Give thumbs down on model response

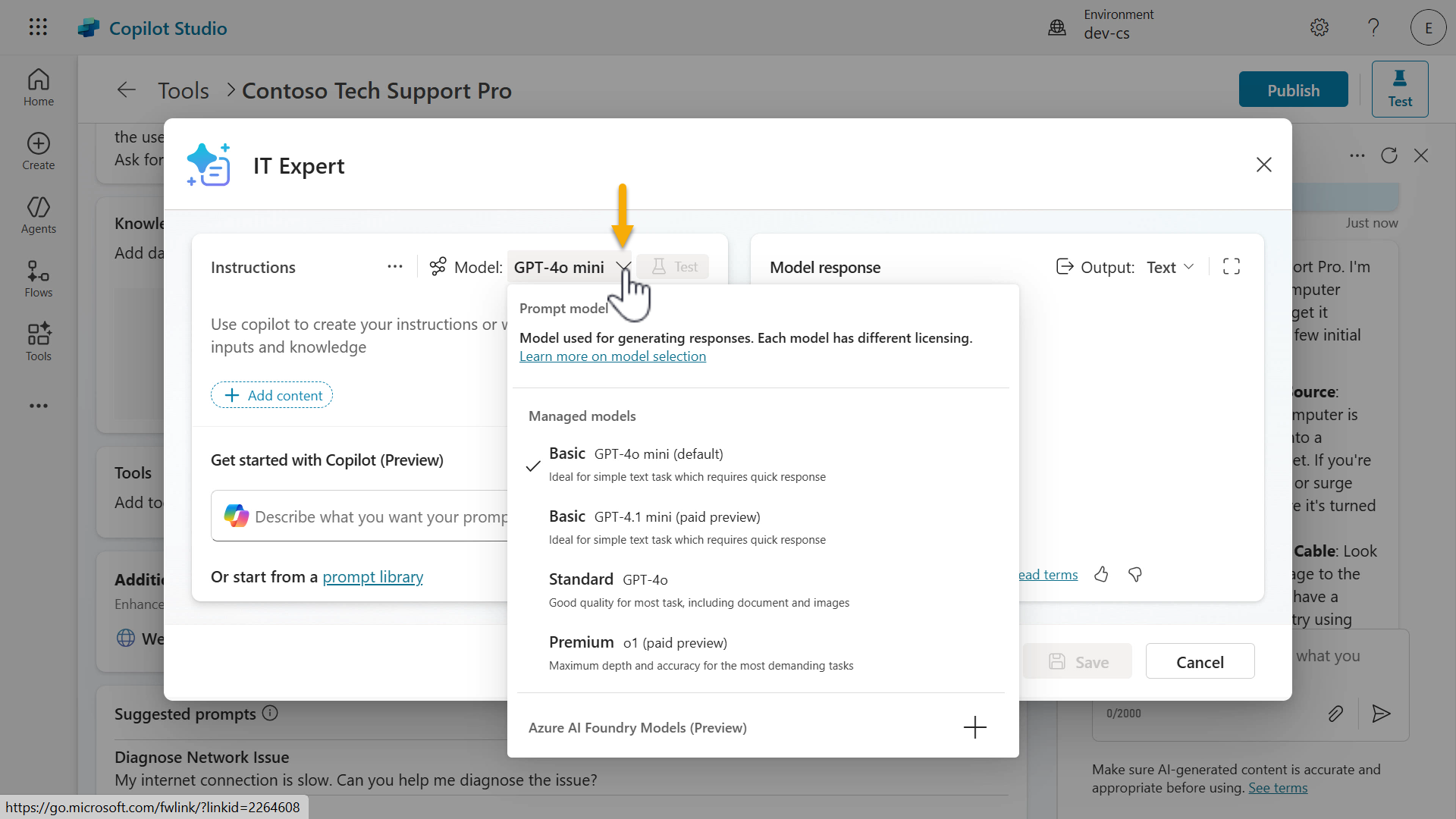pos(1135,574)
